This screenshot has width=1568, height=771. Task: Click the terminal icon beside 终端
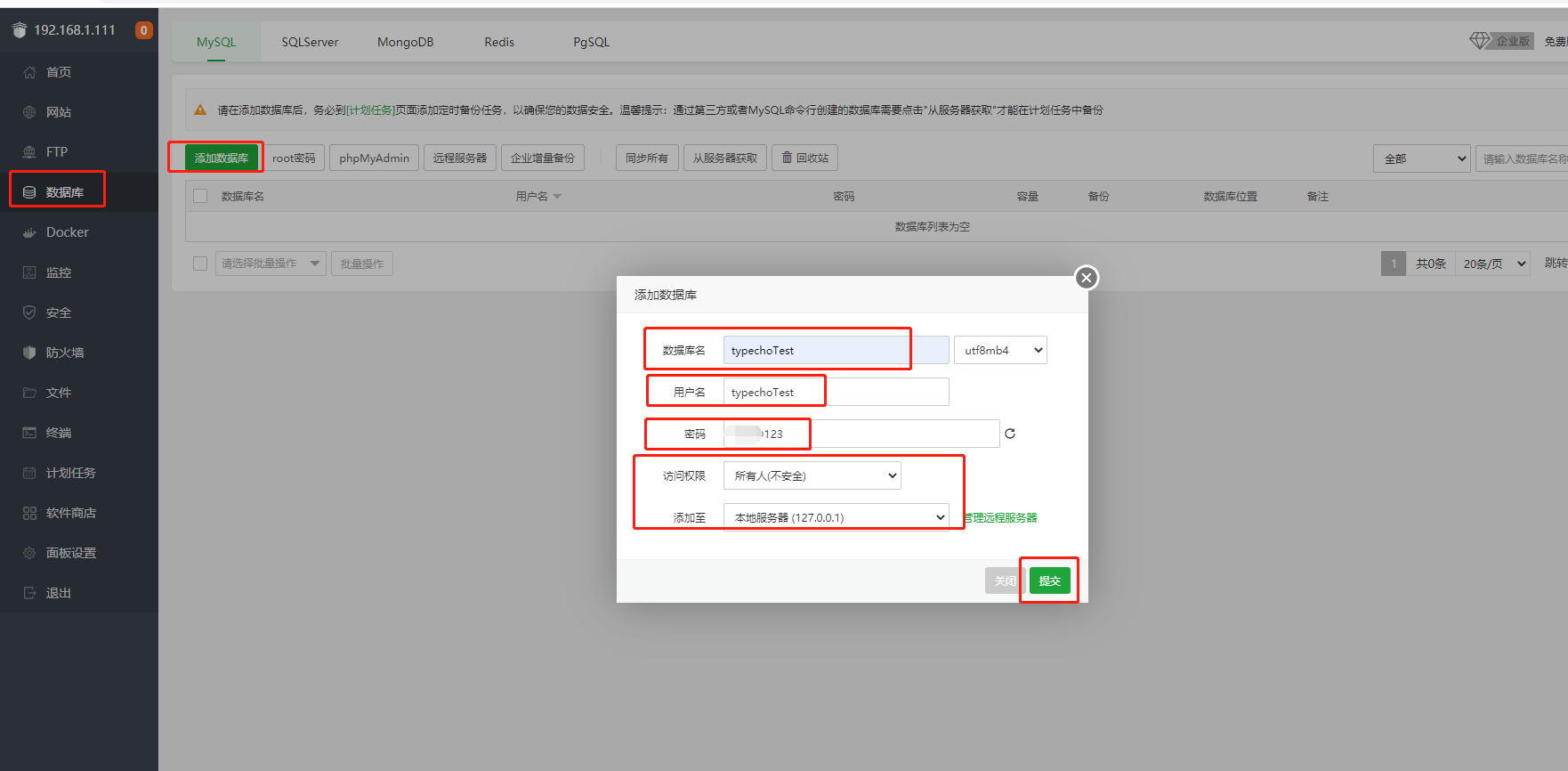pyautogui.click(x=29, y=433)
